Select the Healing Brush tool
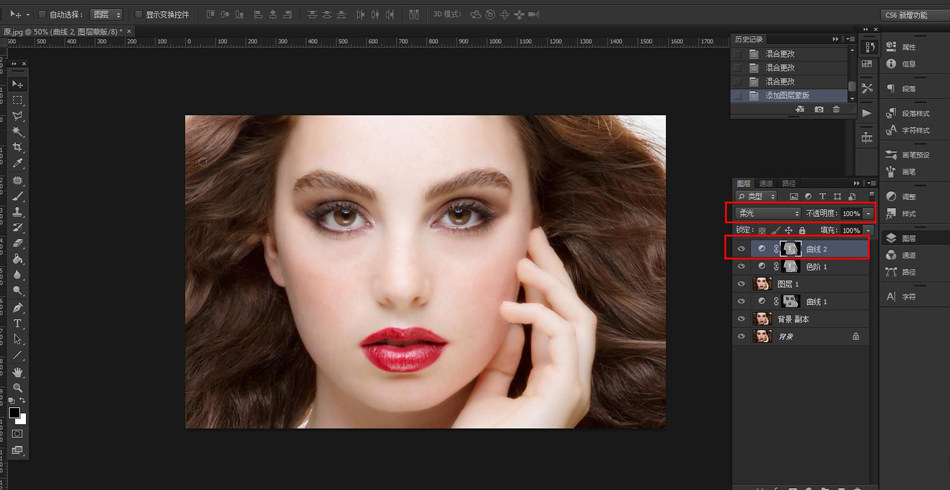Viewport: 950px width, 490px height. (18, 180)
